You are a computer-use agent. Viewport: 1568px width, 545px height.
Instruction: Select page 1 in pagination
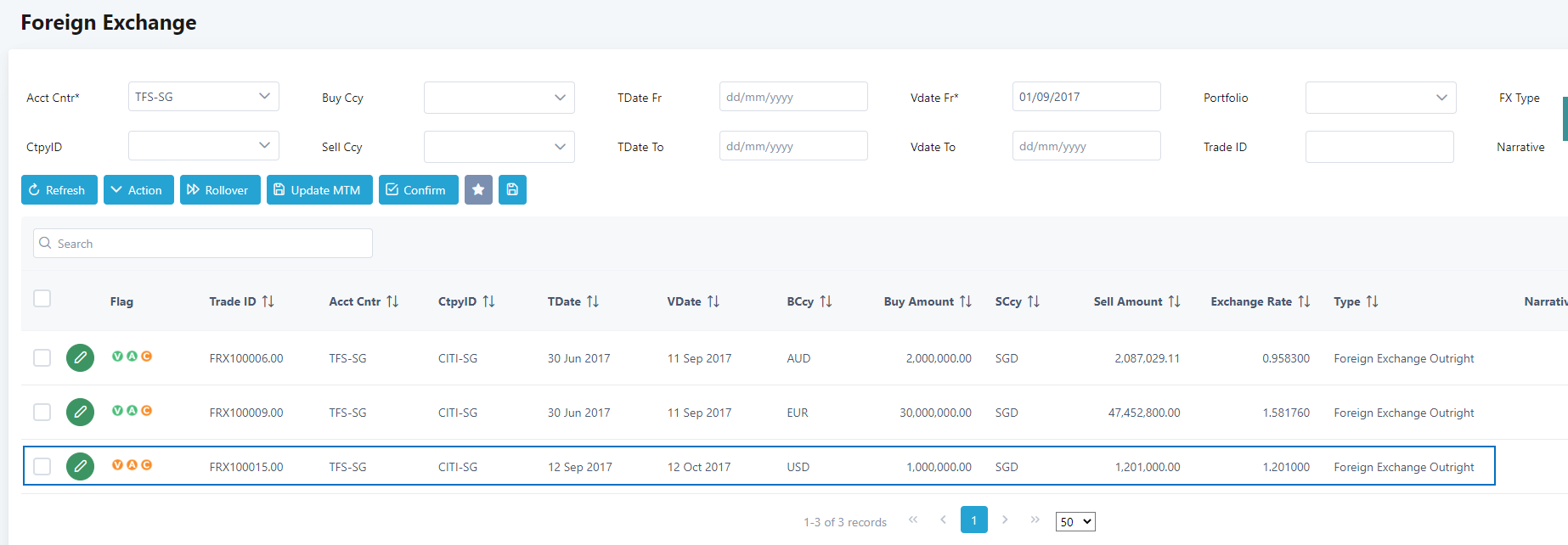[x=973, y=520]
